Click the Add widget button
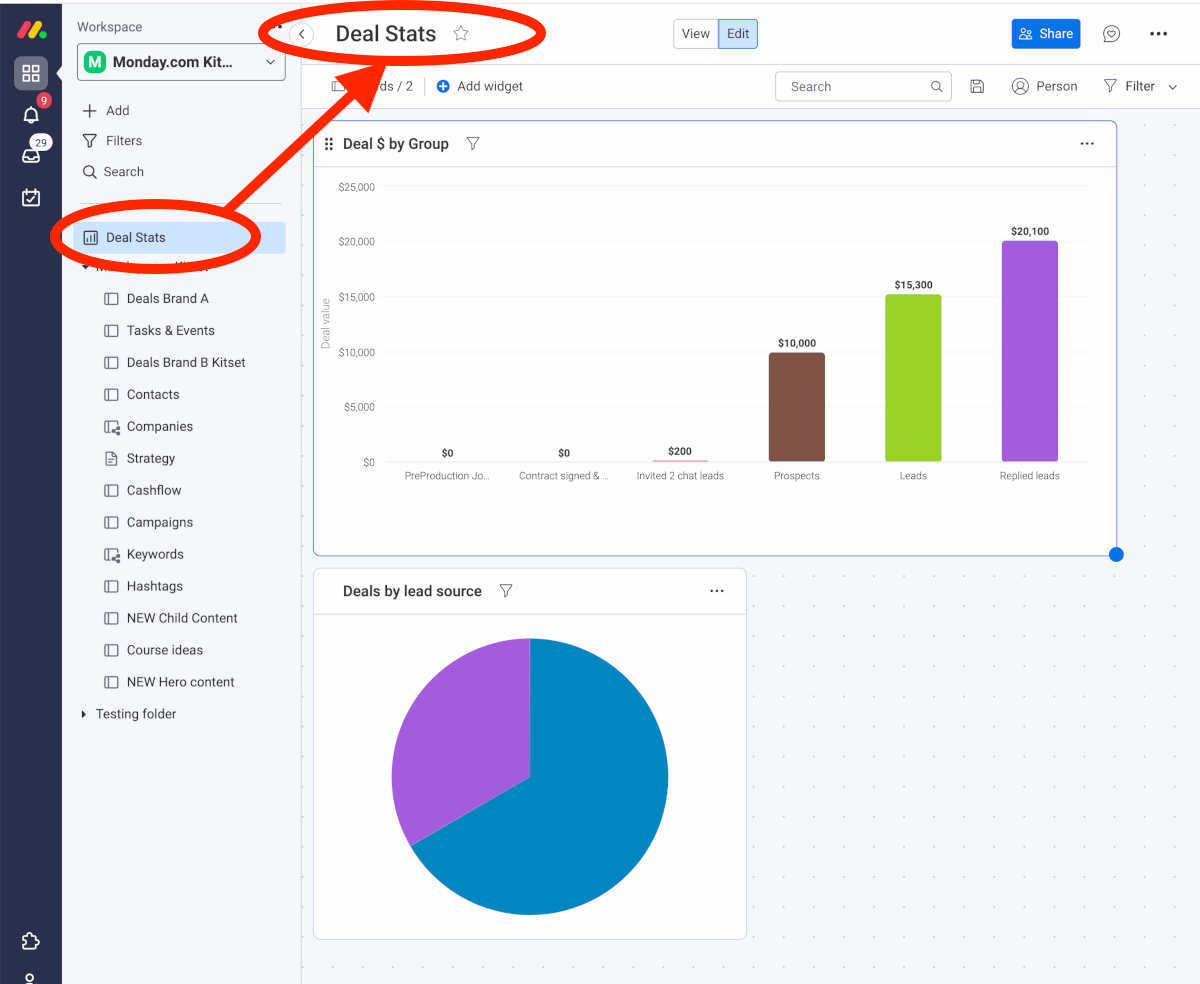Viewport: 1200px width, 984px height. (x=480, y=87)
